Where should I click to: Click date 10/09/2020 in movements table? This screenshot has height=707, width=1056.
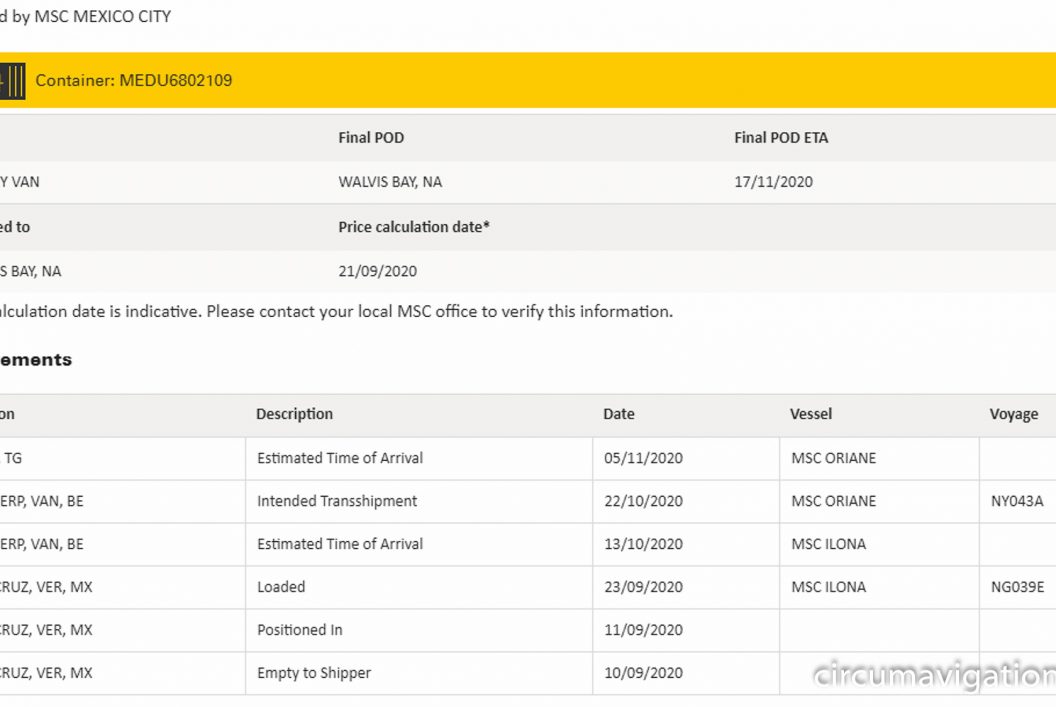643,673
